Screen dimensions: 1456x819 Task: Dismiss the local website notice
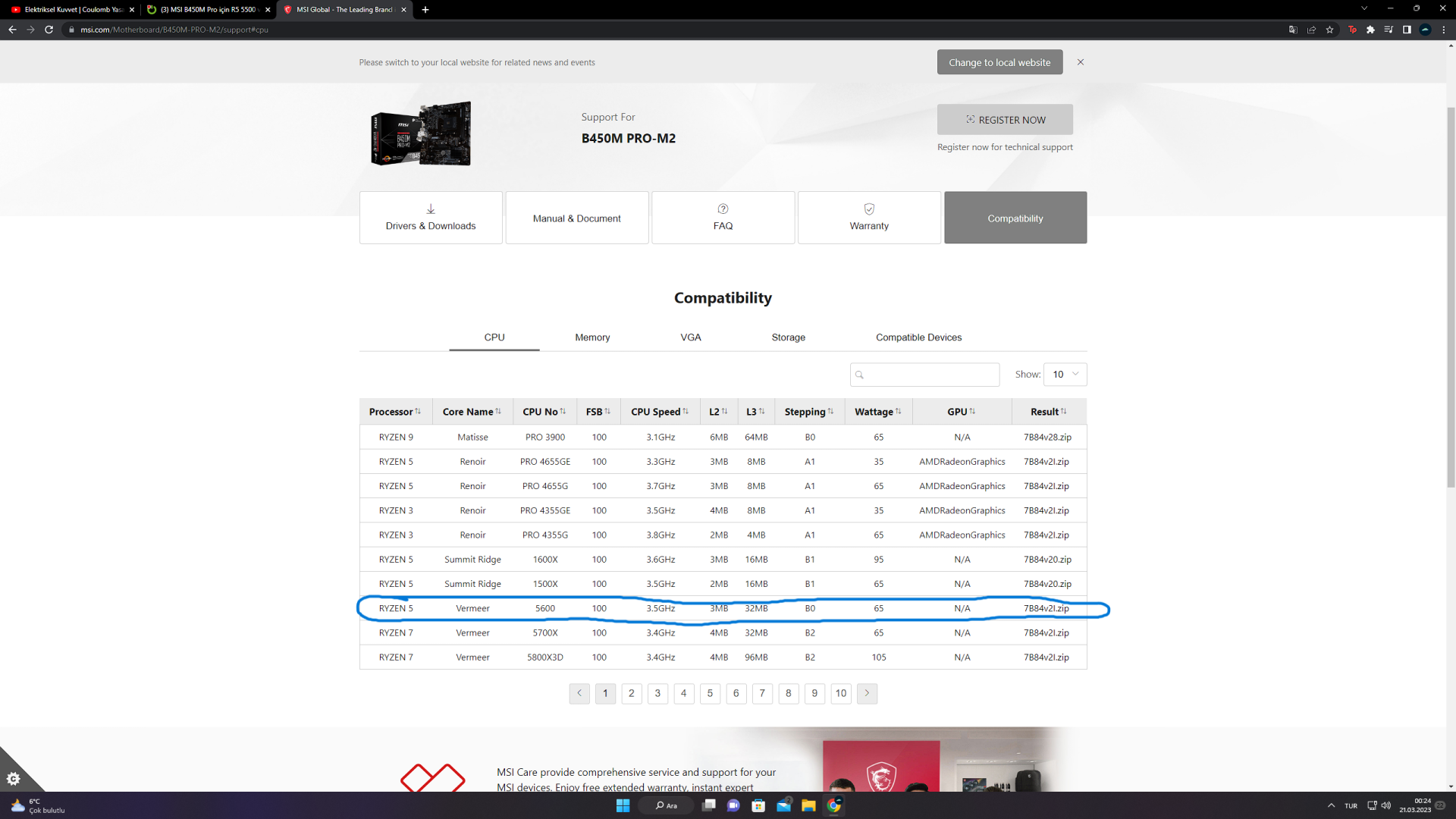point(1081,62)
